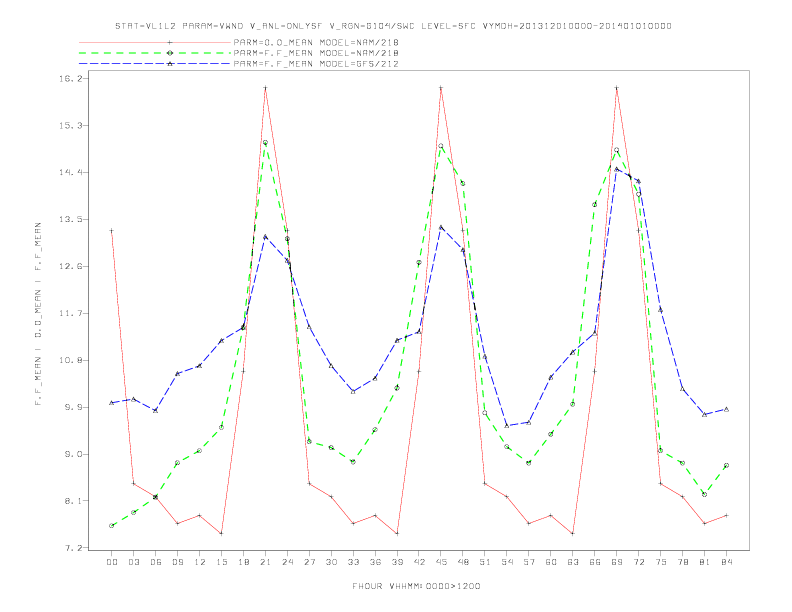
Task: Click y-axis tick label 9.0
Action: pos(73,454)
